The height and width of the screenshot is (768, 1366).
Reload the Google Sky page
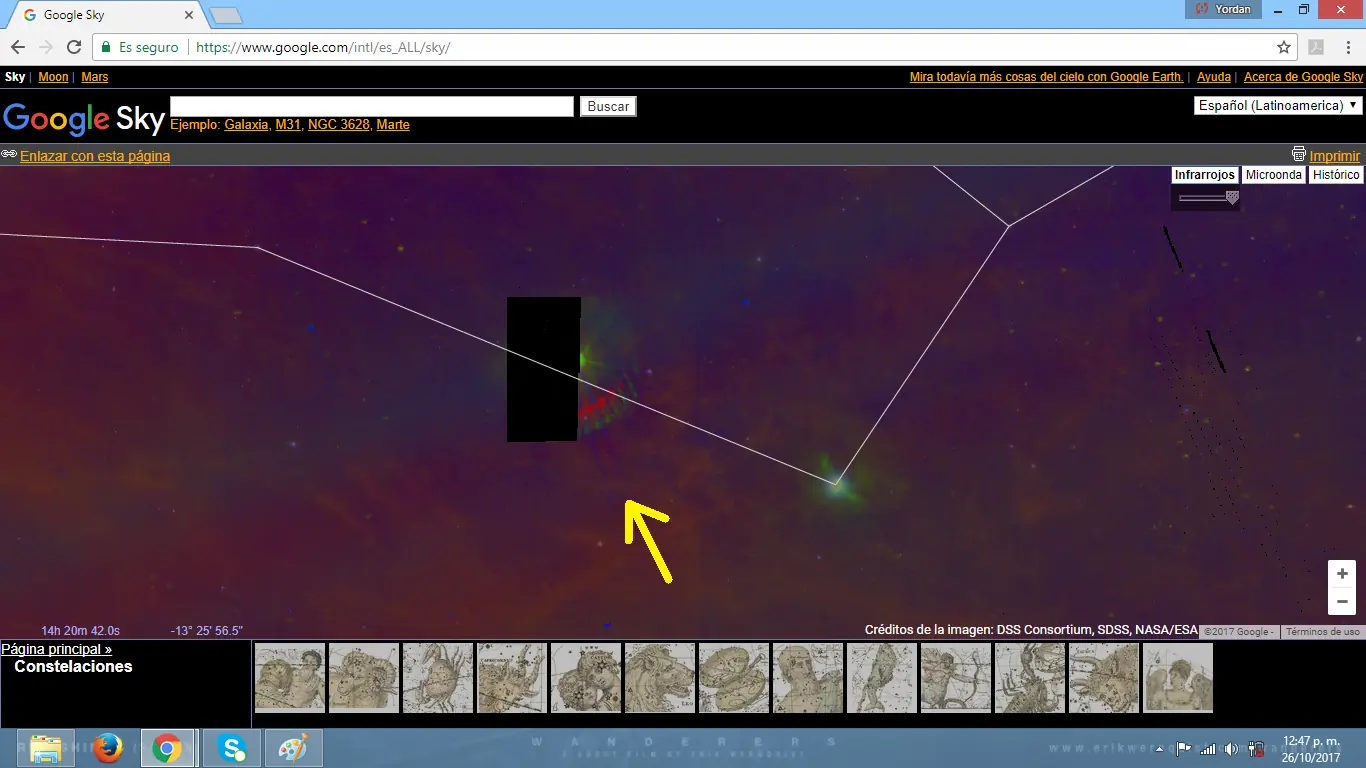[73, 47]
